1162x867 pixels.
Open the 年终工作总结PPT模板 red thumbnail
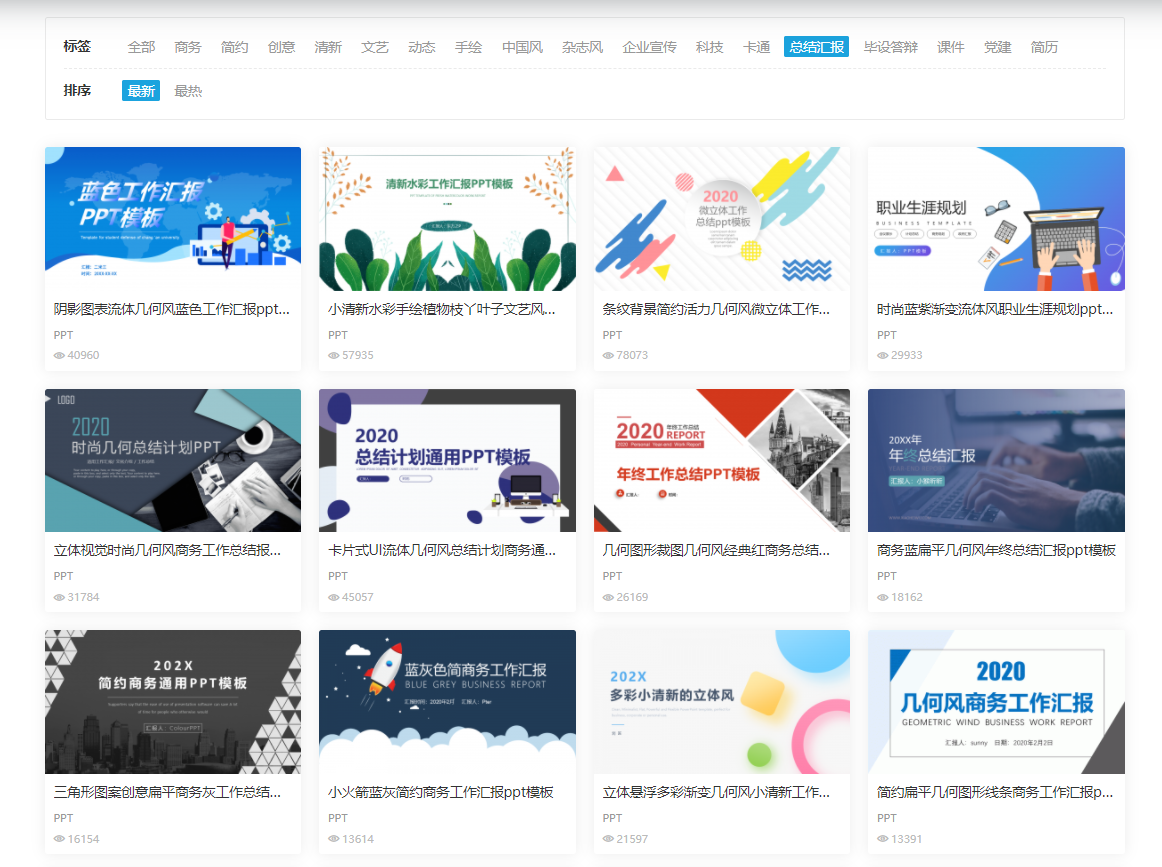point(722,460)
